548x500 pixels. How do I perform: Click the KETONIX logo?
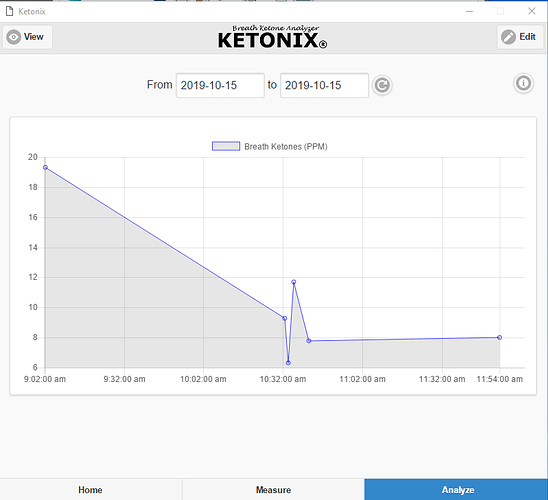point(273,37)
